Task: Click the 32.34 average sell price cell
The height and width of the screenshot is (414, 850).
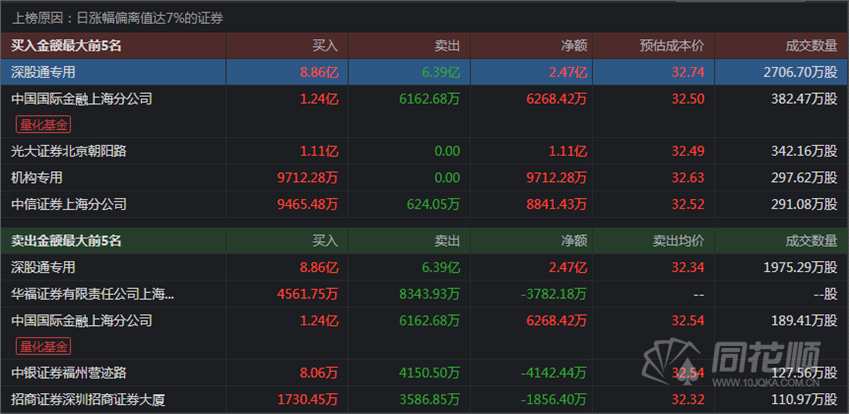Action: pyautogui.click(x=688, y=268)
